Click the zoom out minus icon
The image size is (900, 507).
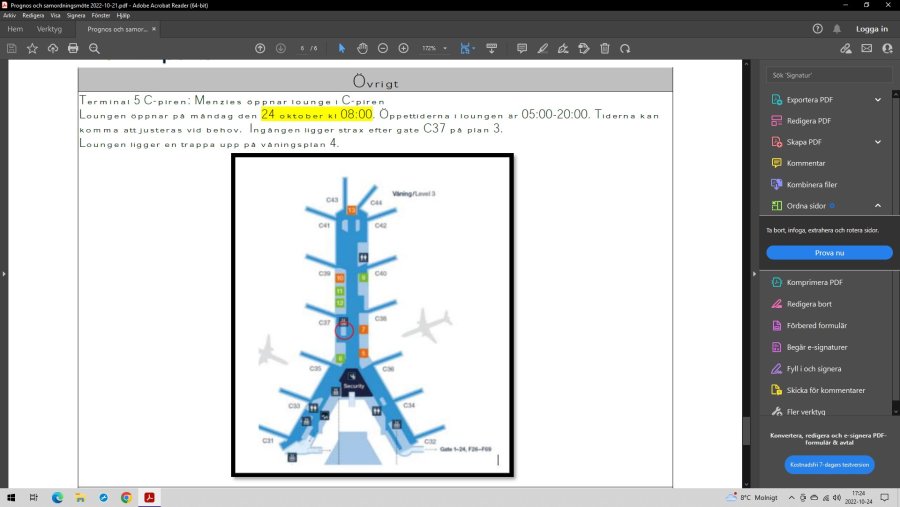(383, 48)
